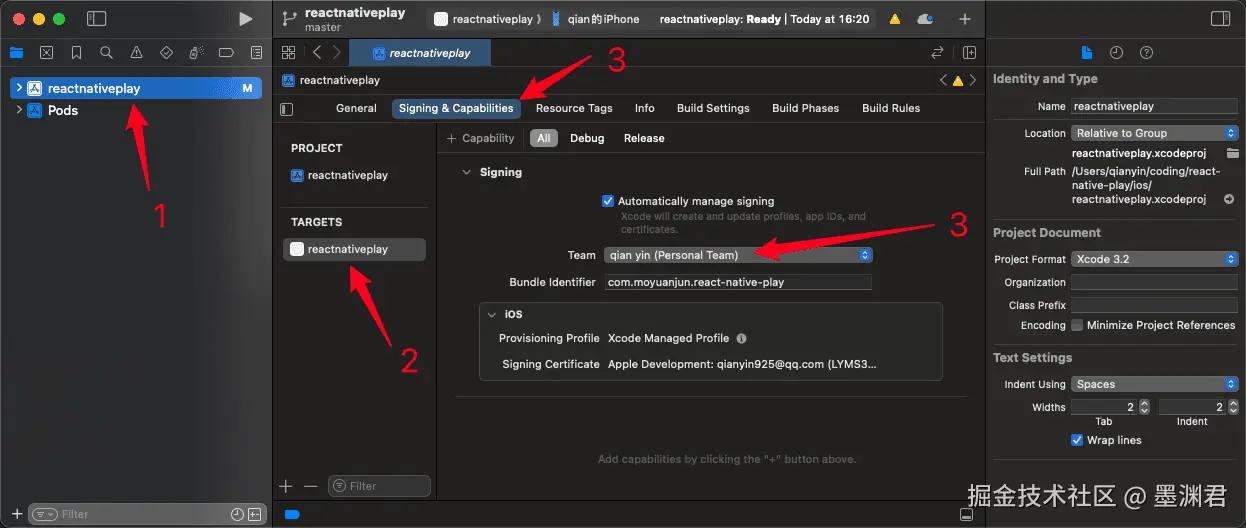Screen dimensions: 1246x528
Task: Open the Bookmark navigator
Action: (76, 52)
